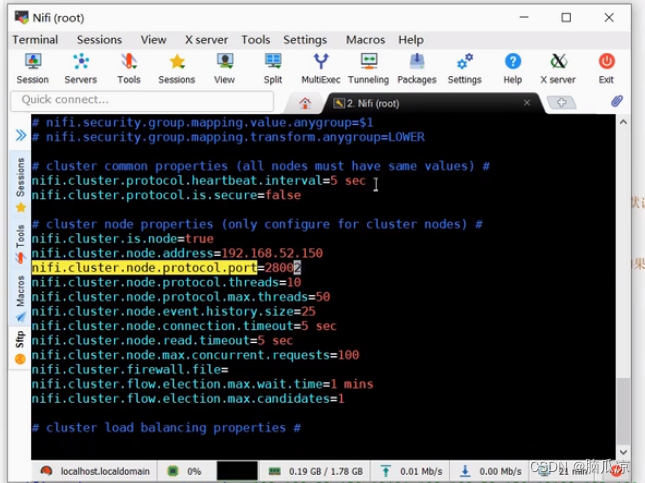Click nifi.cluster.node.protocol.max.threads=50 line
The height and width of the screenshot is (483, 645).
click(181, 297)
